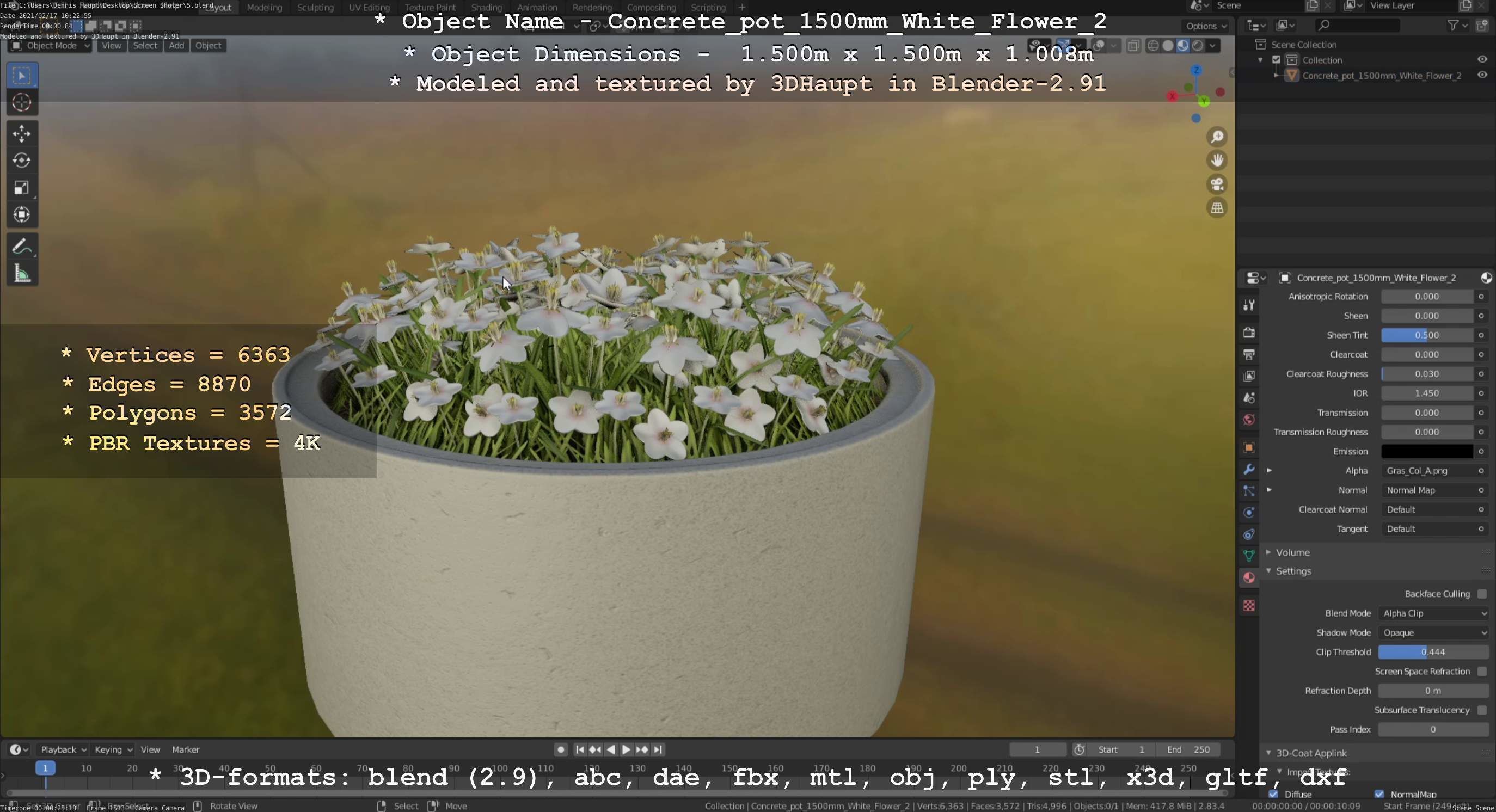Uncheck the NormalMap import texture checkbox
The width and height of the screenshot is (1496, 812).
1379,794
